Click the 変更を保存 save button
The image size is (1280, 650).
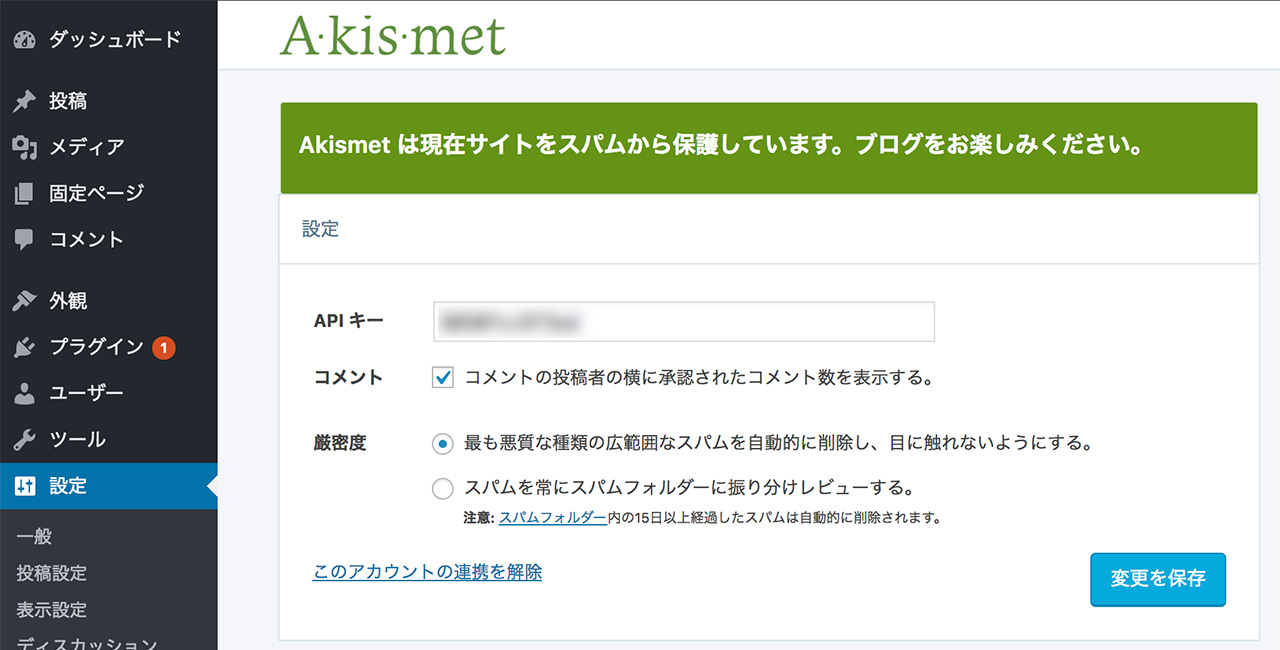pos(1157,579)
